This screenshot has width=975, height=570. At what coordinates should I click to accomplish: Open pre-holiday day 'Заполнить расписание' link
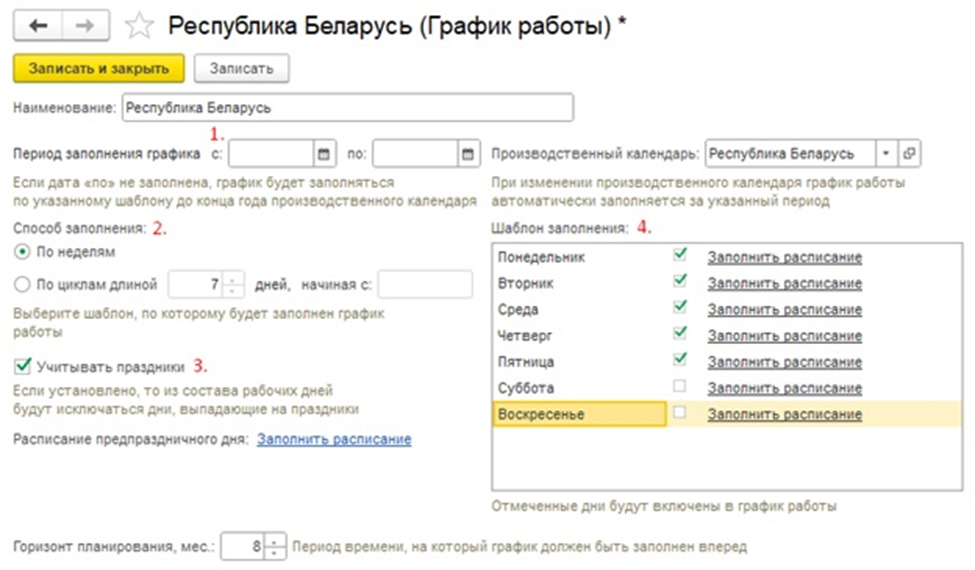click(334, 439)
